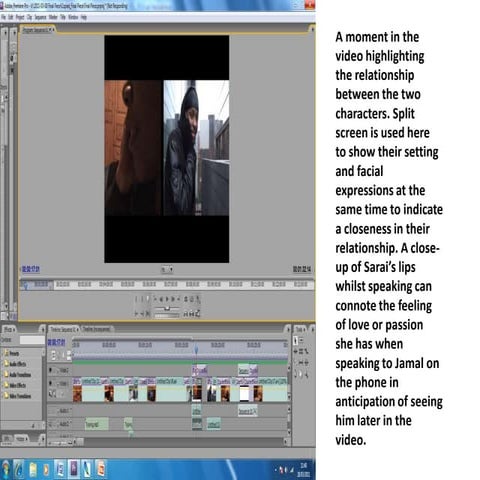
Task: Mute the Audio 2 track speaker toggle
Action: pyautogui.click(x=51, y=424)
